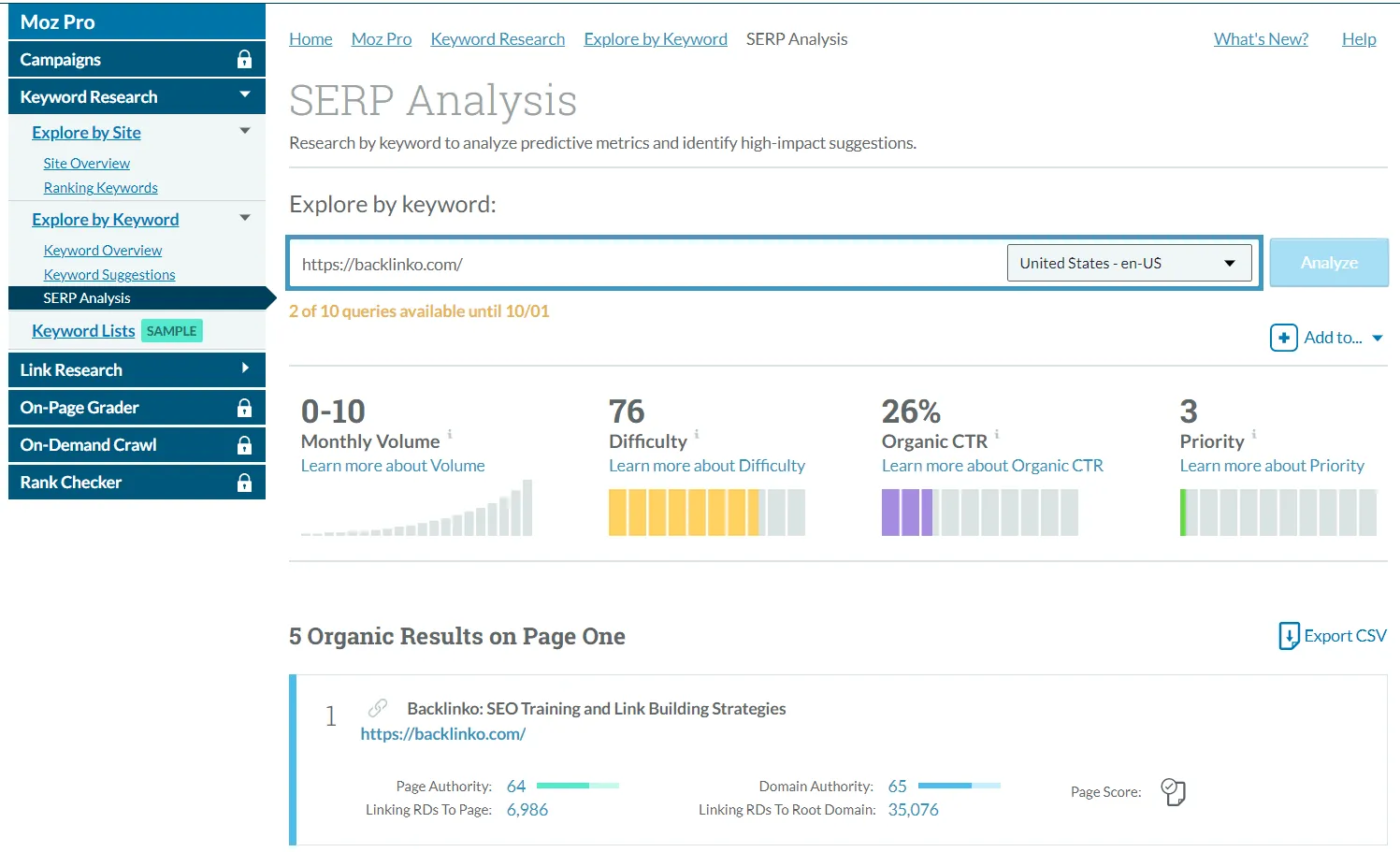
Task: Click the info icon next to Monthly Volume
Action: click(450, 434)
